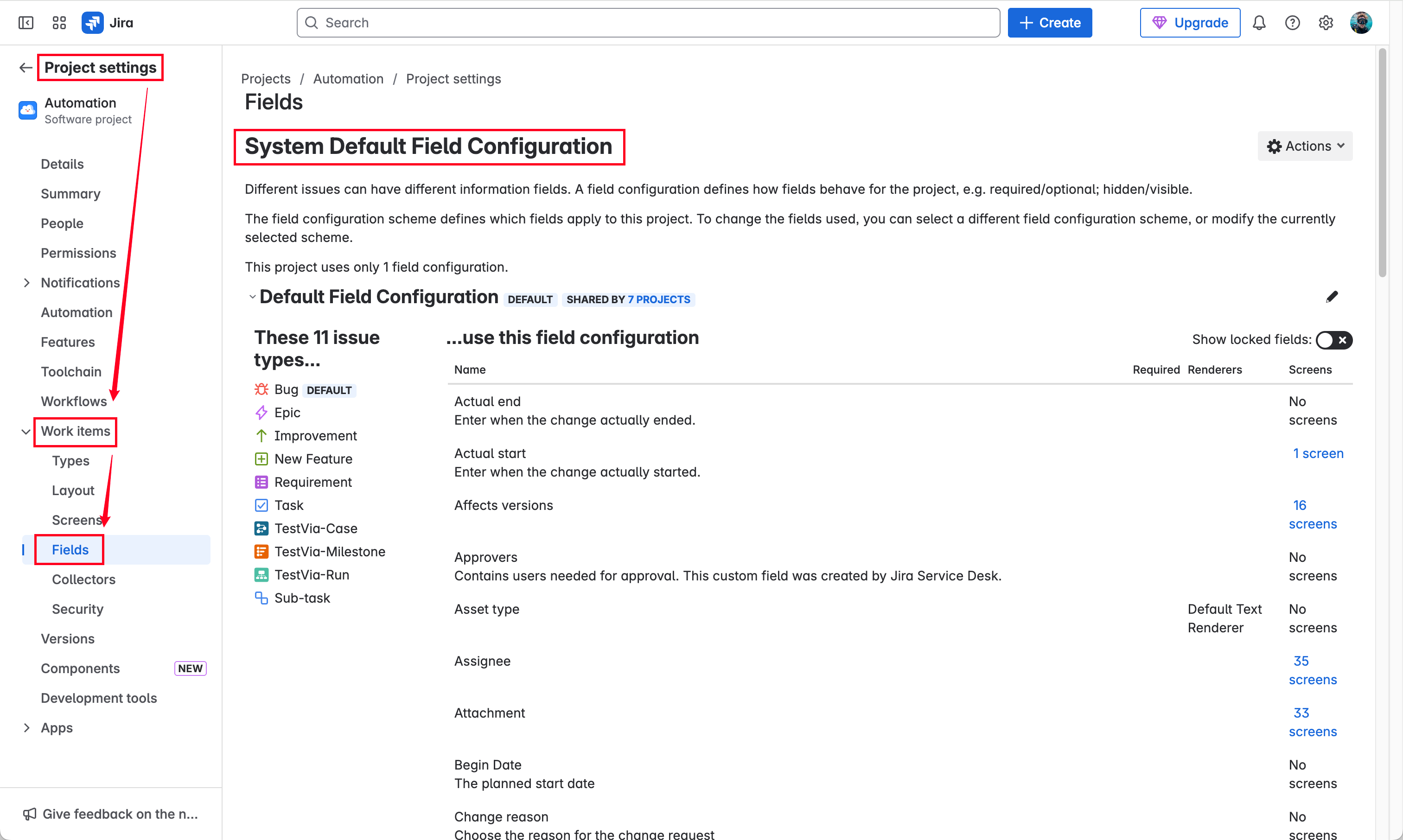Image resolution: width=1403 pixels, height=840 pixels.
Task: Click the notifications bell icon
Action: (1259, 23)
